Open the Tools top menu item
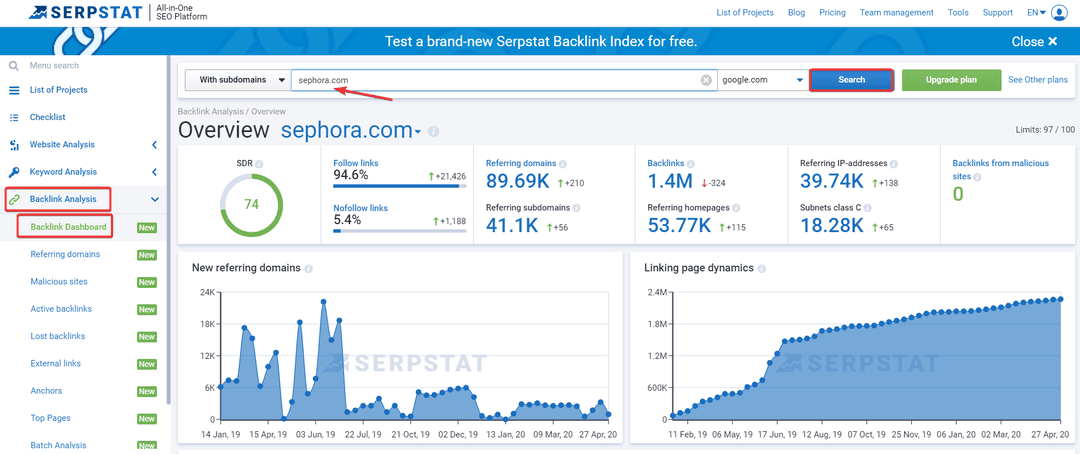Image resolution: width=1080 pixels, height=454 pixels. pos(958,12)
